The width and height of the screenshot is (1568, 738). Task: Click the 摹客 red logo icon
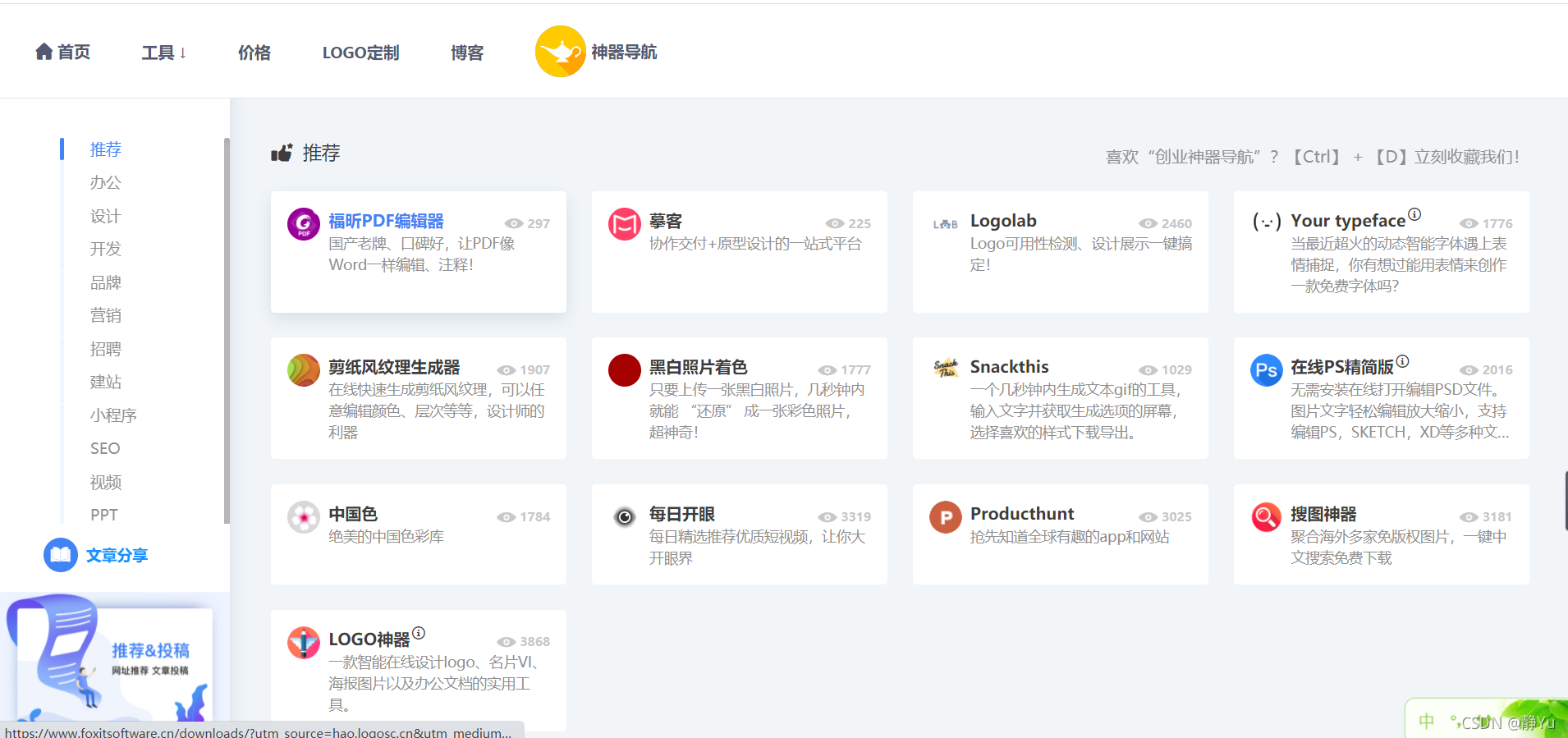click(625, 224)
